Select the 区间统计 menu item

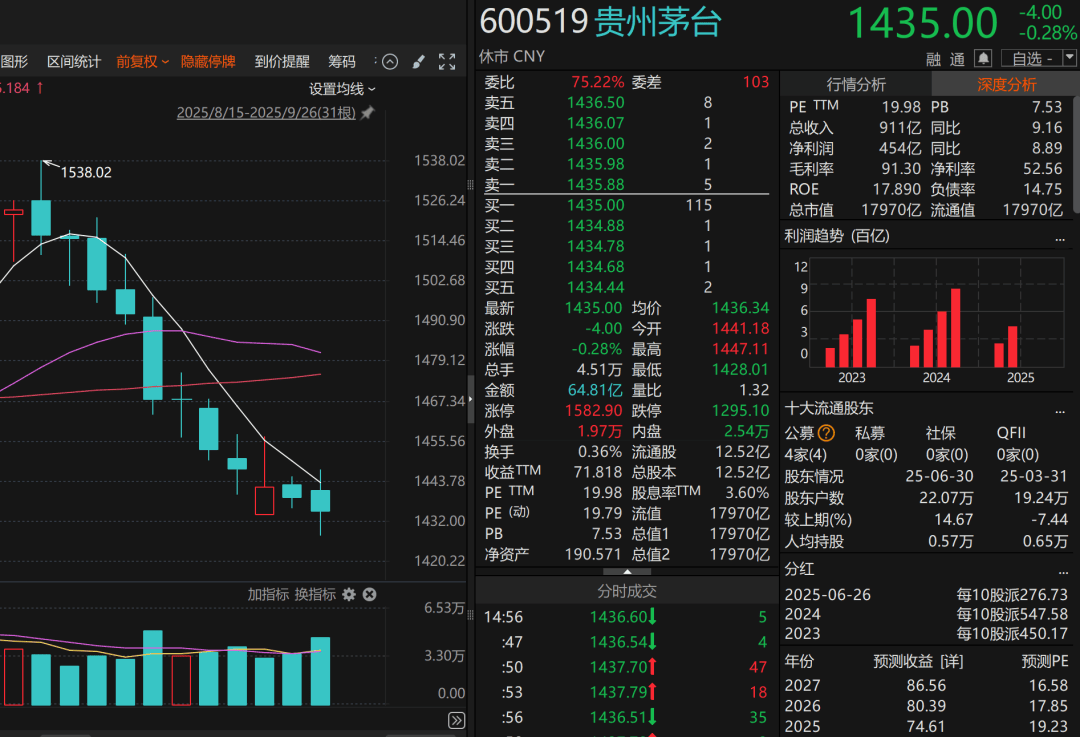pyautogui.click(x=72, y=61)
